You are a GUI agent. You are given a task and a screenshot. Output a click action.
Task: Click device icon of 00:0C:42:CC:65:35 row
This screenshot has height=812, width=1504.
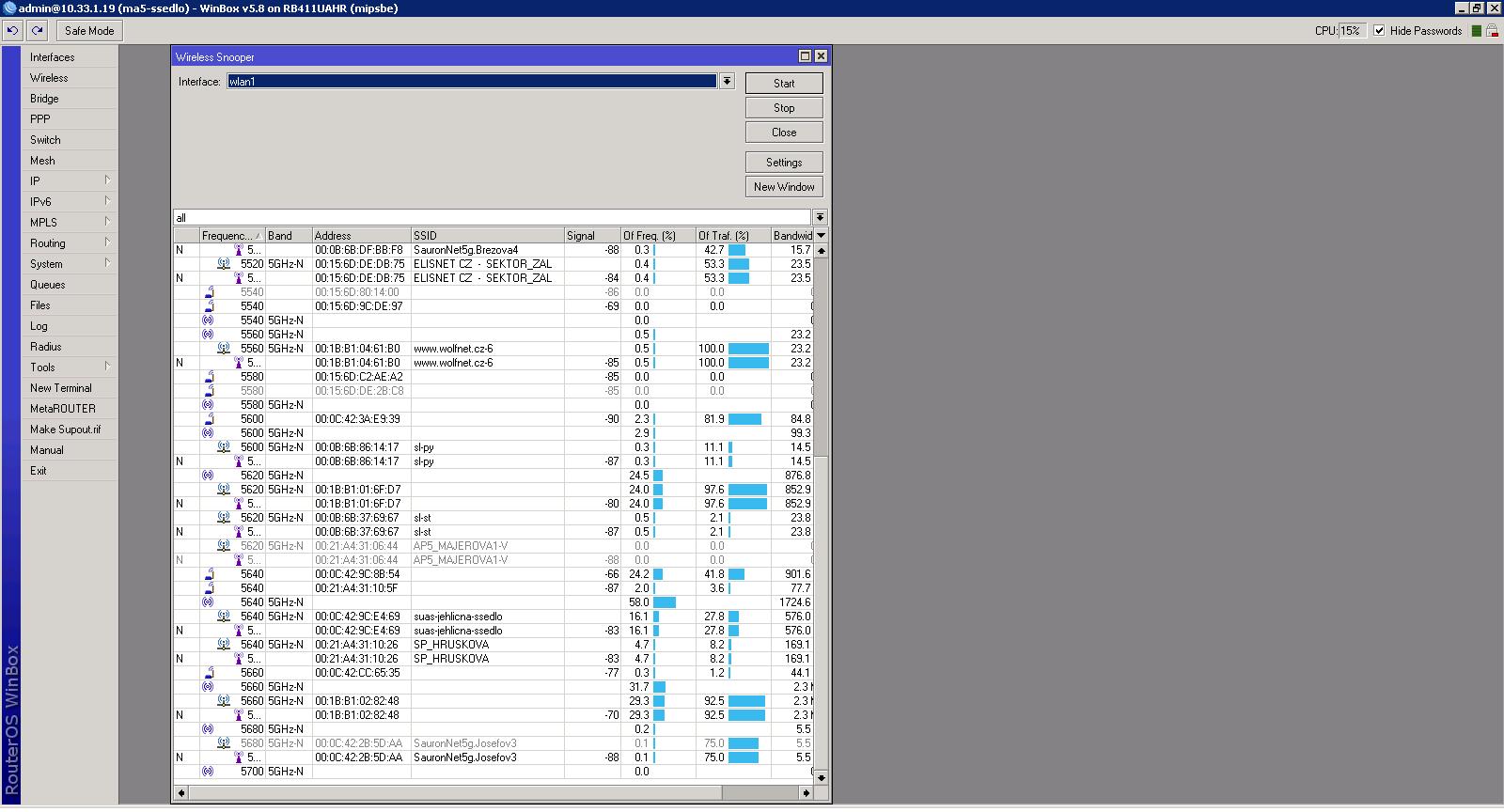pos(209,673)
